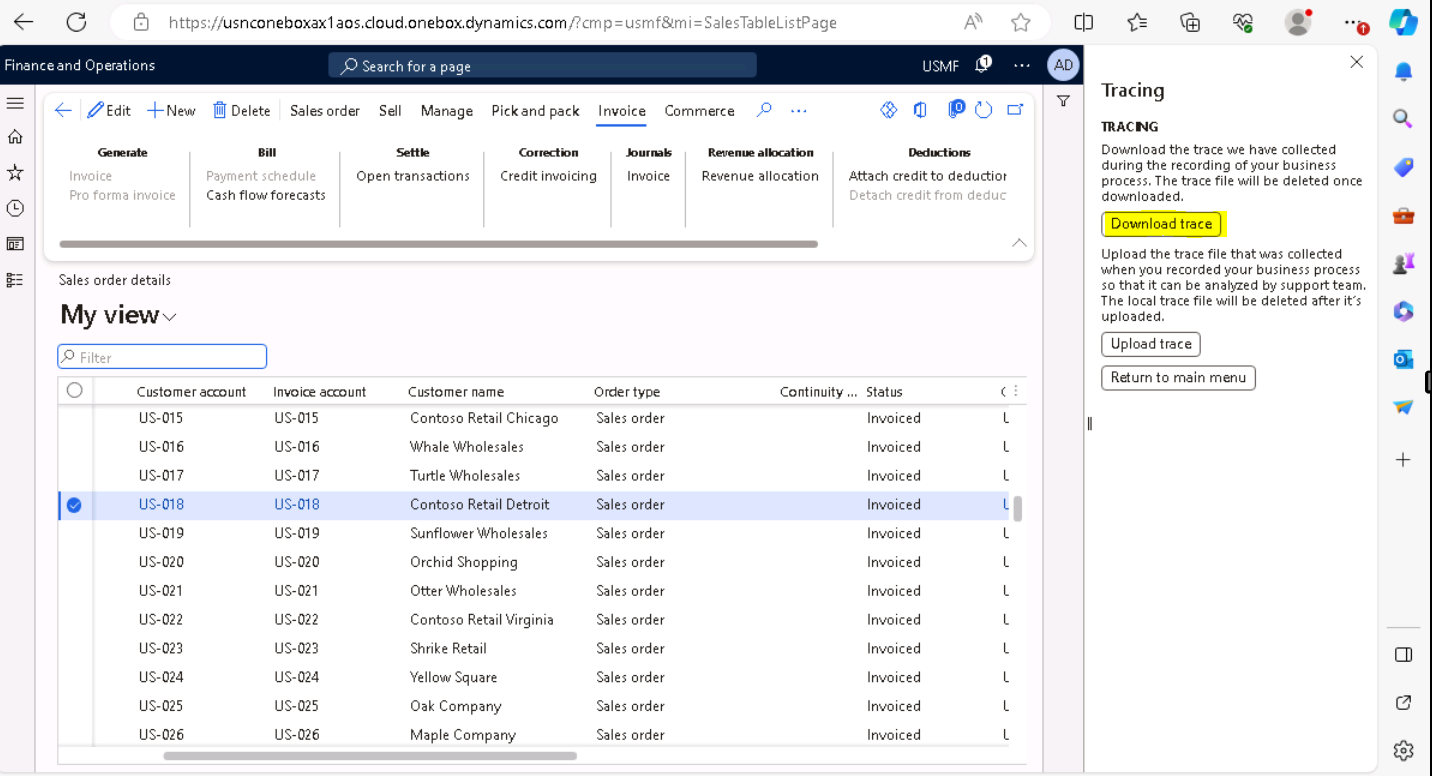
Task: Open the browser Favorites list icon
Action: coord(1137,22)
